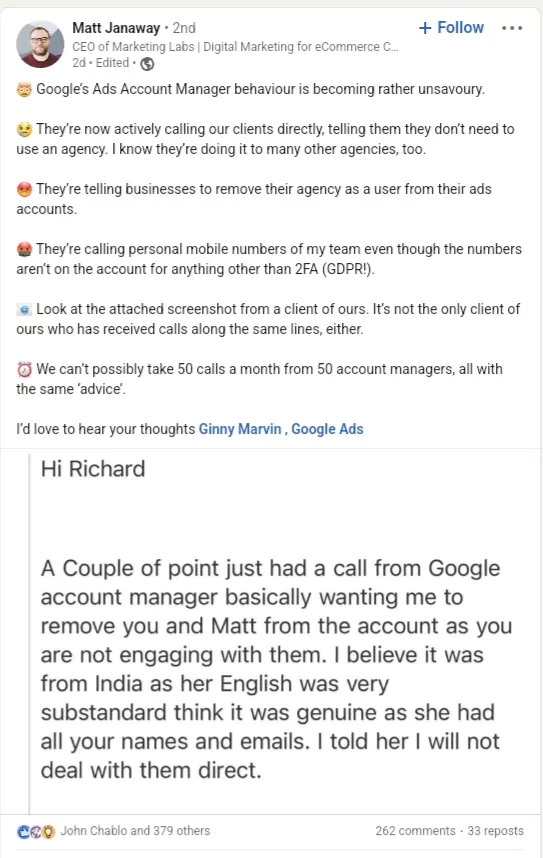Open Matt Janaway's profile name link
Image resolution: width=543 pixels, height=858 pixels.
pyautogui.click(x=116, y=27)
